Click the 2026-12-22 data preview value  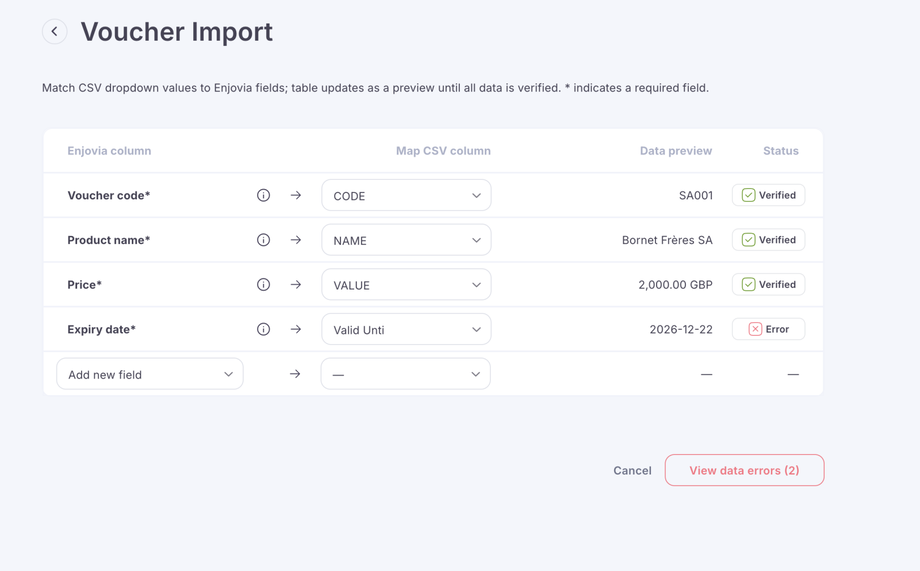point(681,329)
